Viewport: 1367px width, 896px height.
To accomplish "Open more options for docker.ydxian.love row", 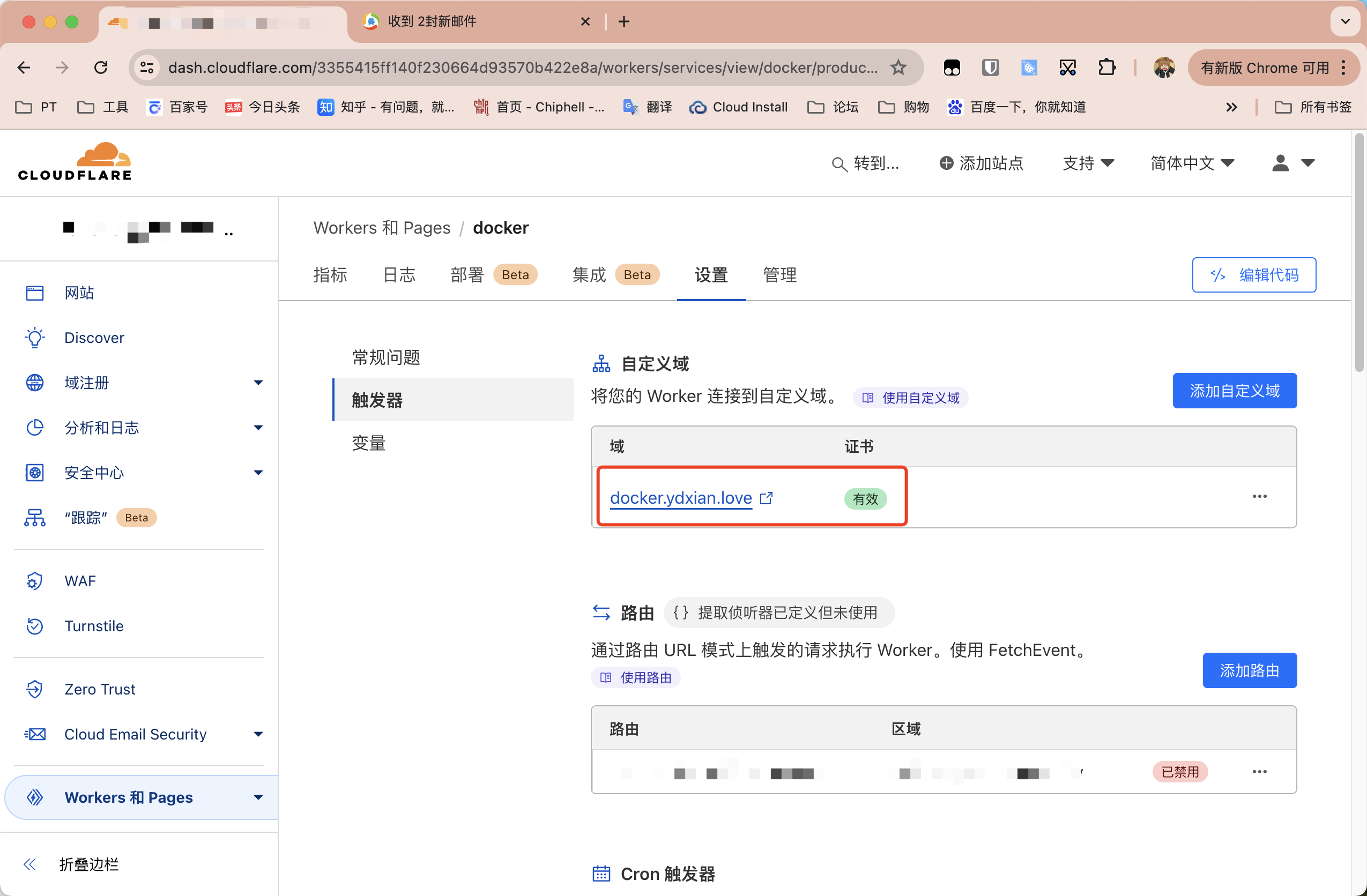I will tap(1260, 496).
